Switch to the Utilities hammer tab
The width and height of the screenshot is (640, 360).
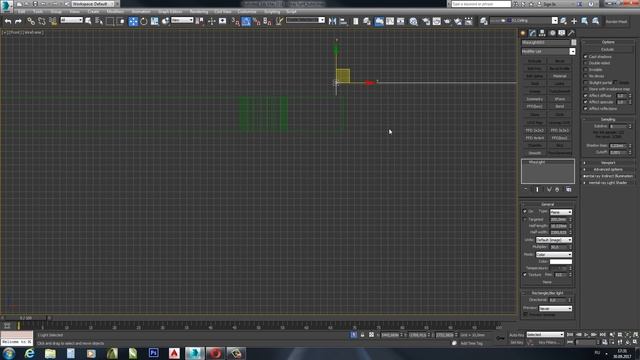pos(571,33)
